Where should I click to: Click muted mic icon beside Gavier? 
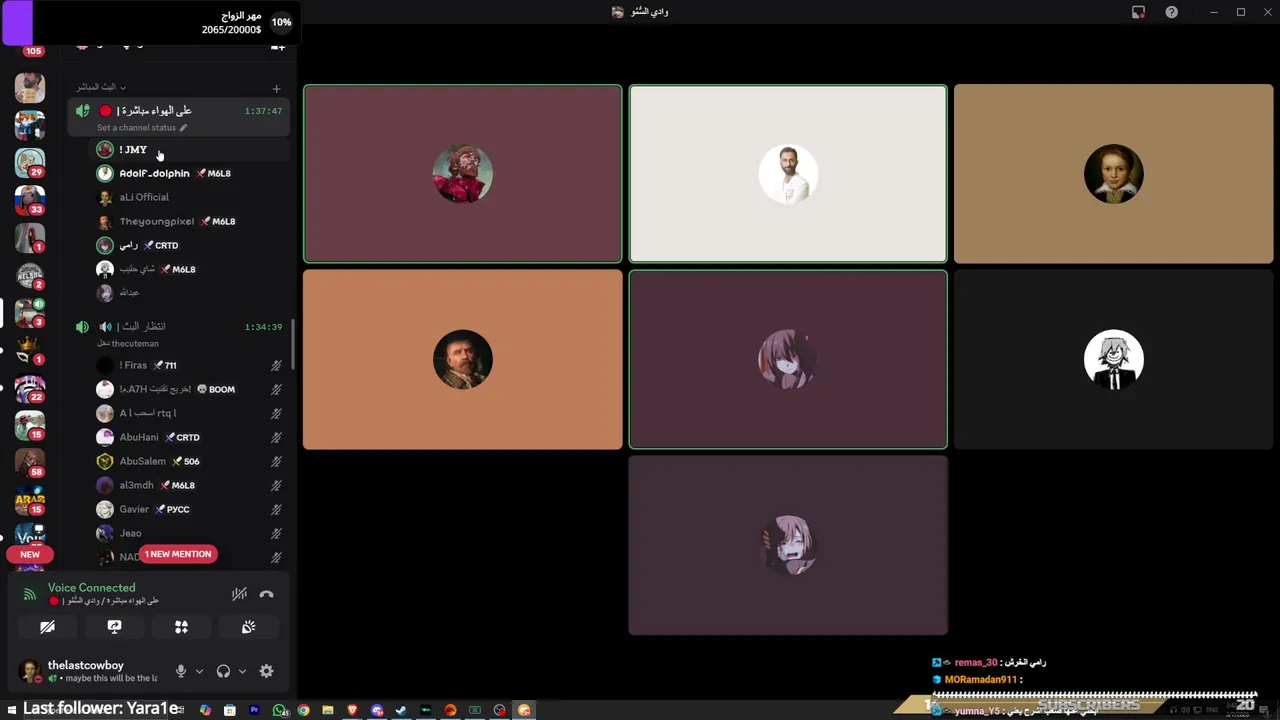[276, 510]
